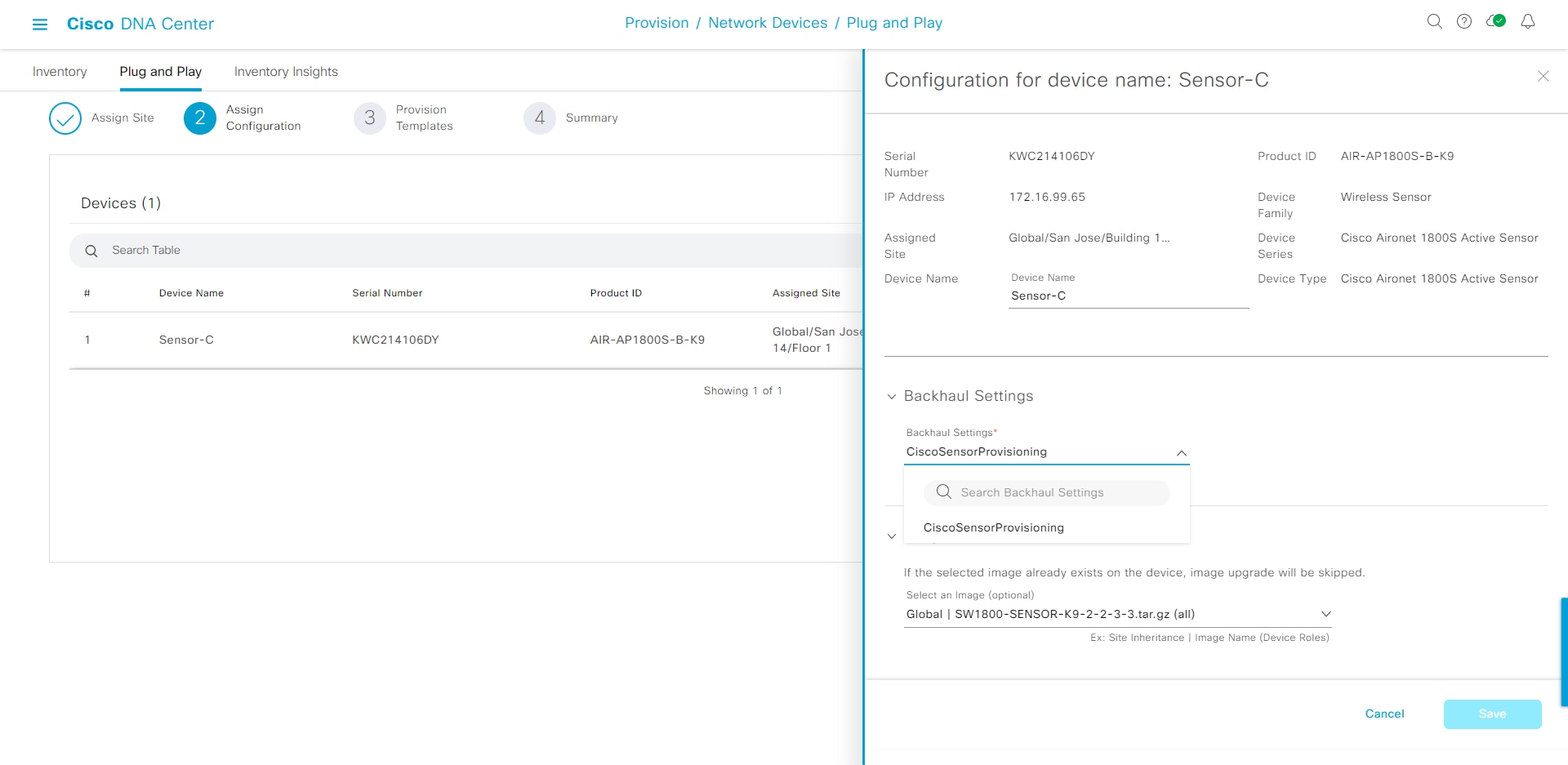Screen dimensions: 1568x765
Task: Go to Provision breadcrumb
Action: 657,23
